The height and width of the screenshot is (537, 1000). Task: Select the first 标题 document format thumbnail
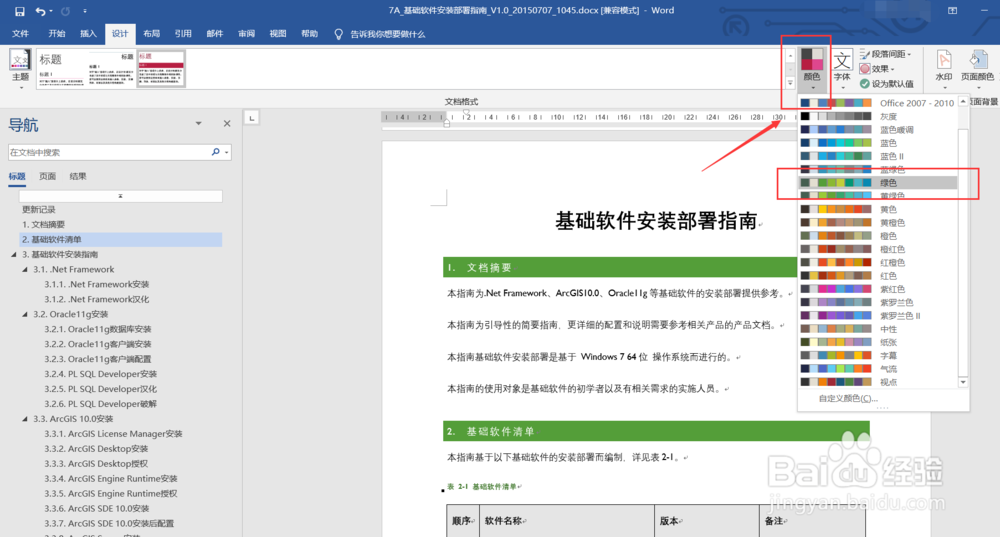[61, 69]
